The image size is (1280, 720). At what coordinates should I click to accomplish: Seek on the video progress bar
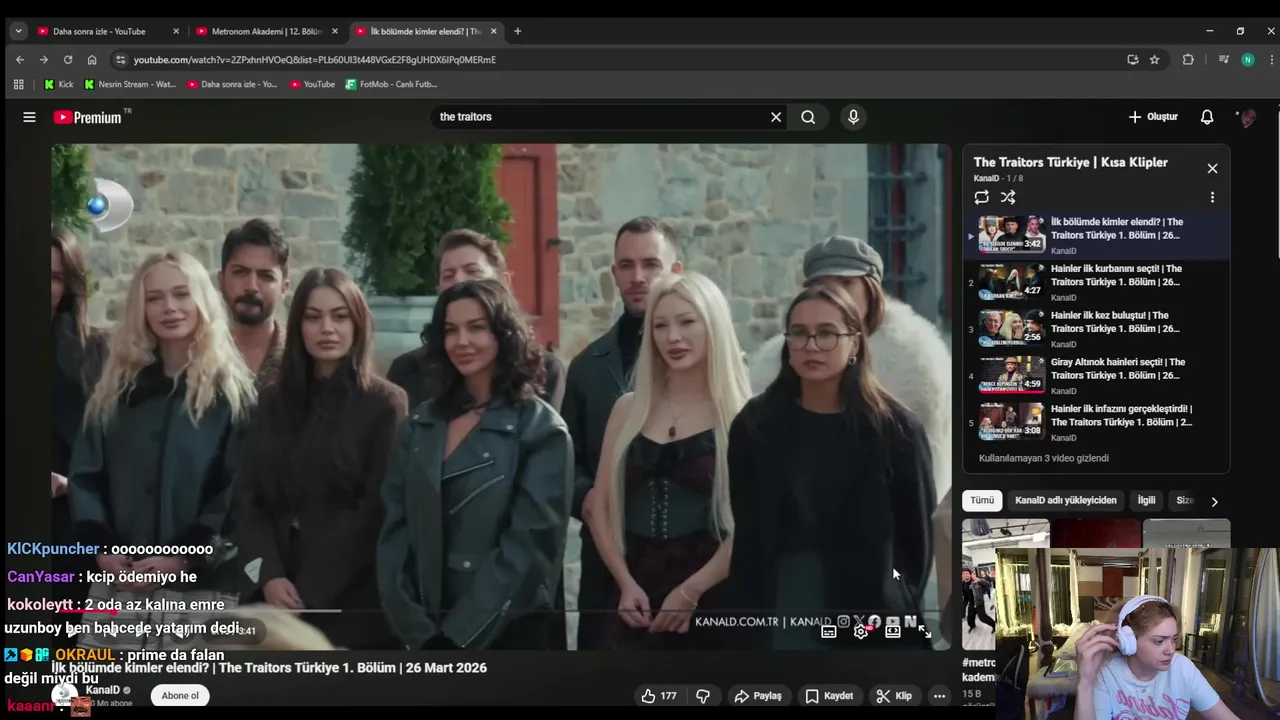[x=500, y=610]
